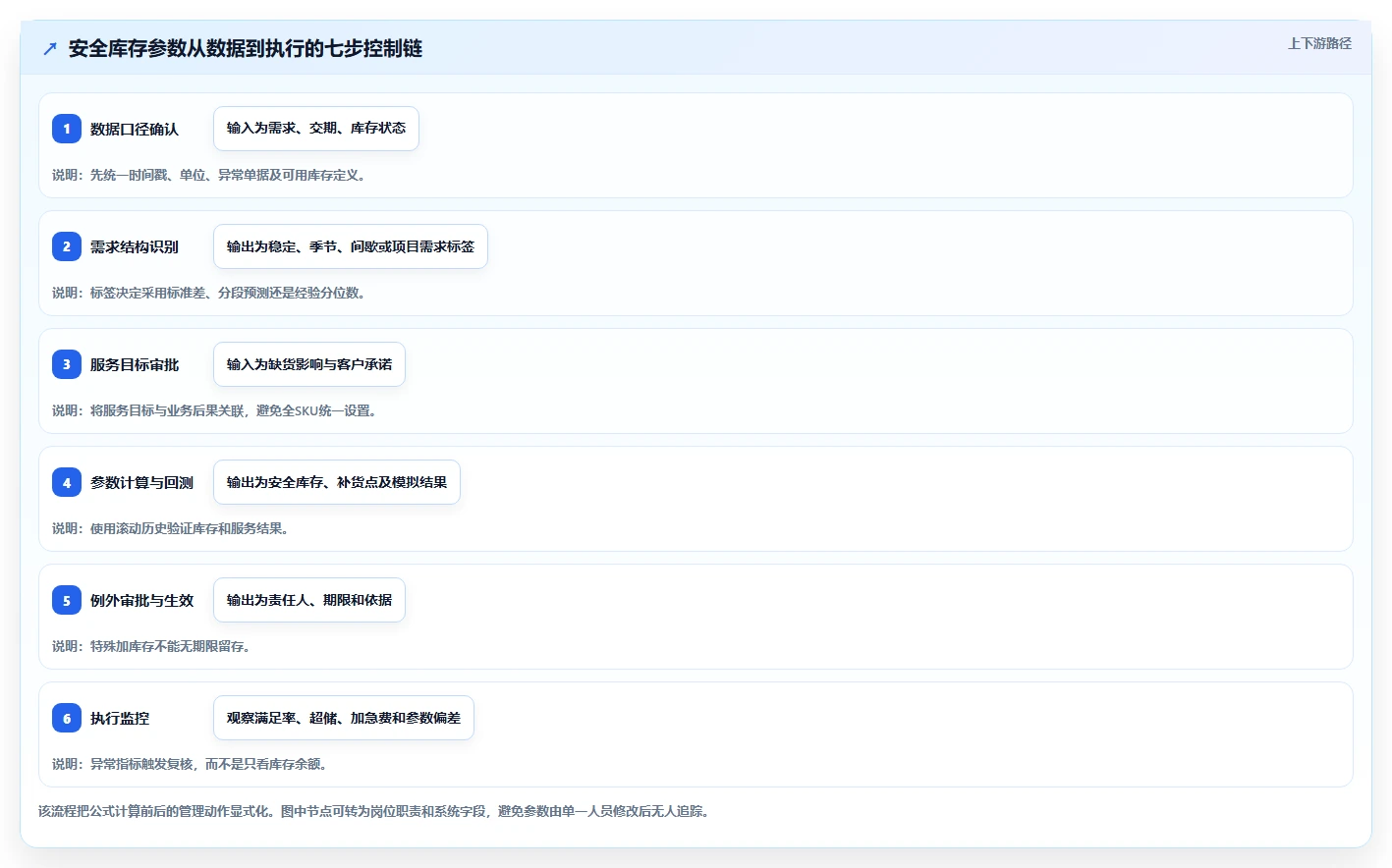Select the 需求结构识别 step title
1392x868 pixels.
135,246
